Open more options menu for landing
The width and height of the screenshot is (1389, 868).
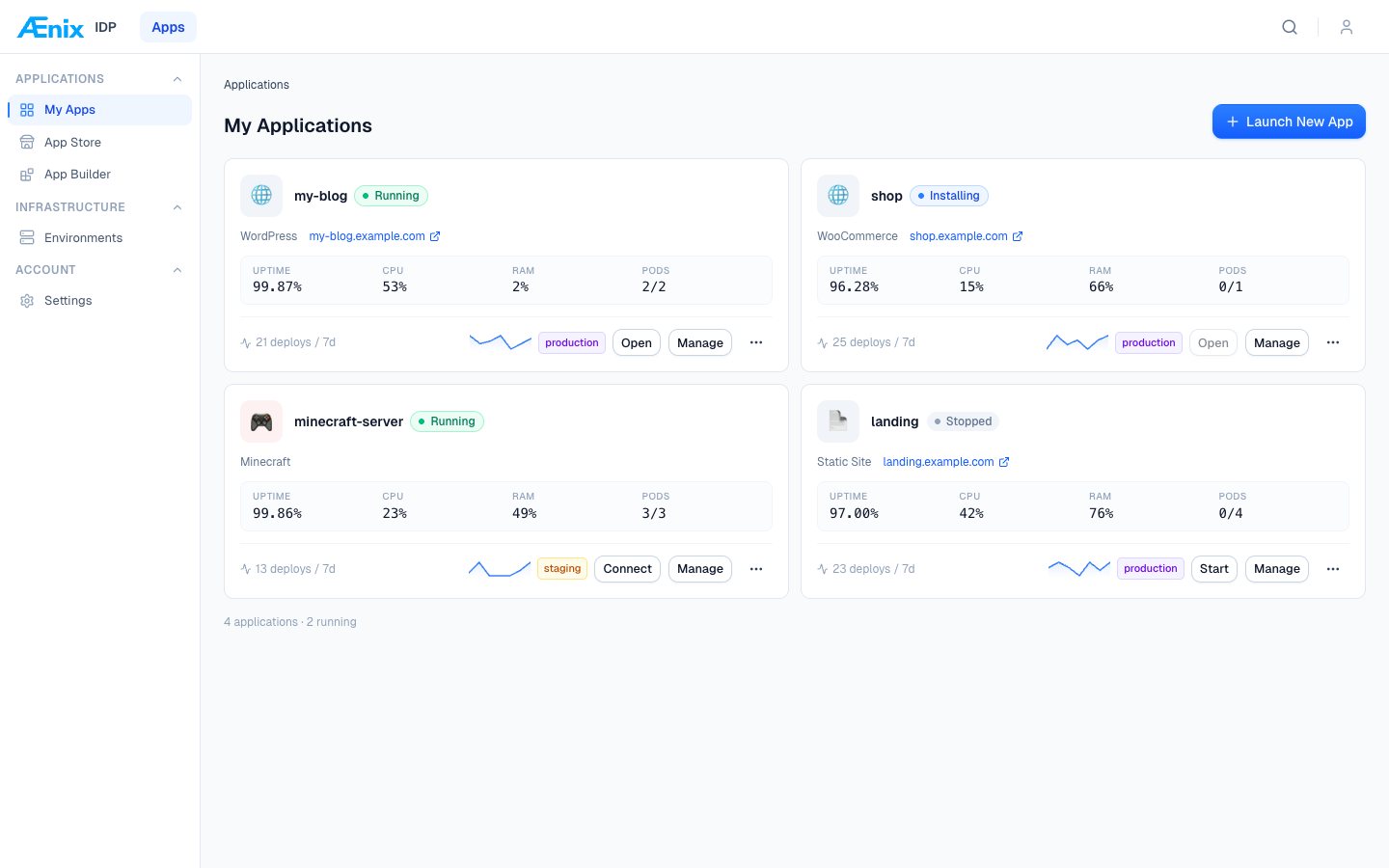tap(1333, 569)
